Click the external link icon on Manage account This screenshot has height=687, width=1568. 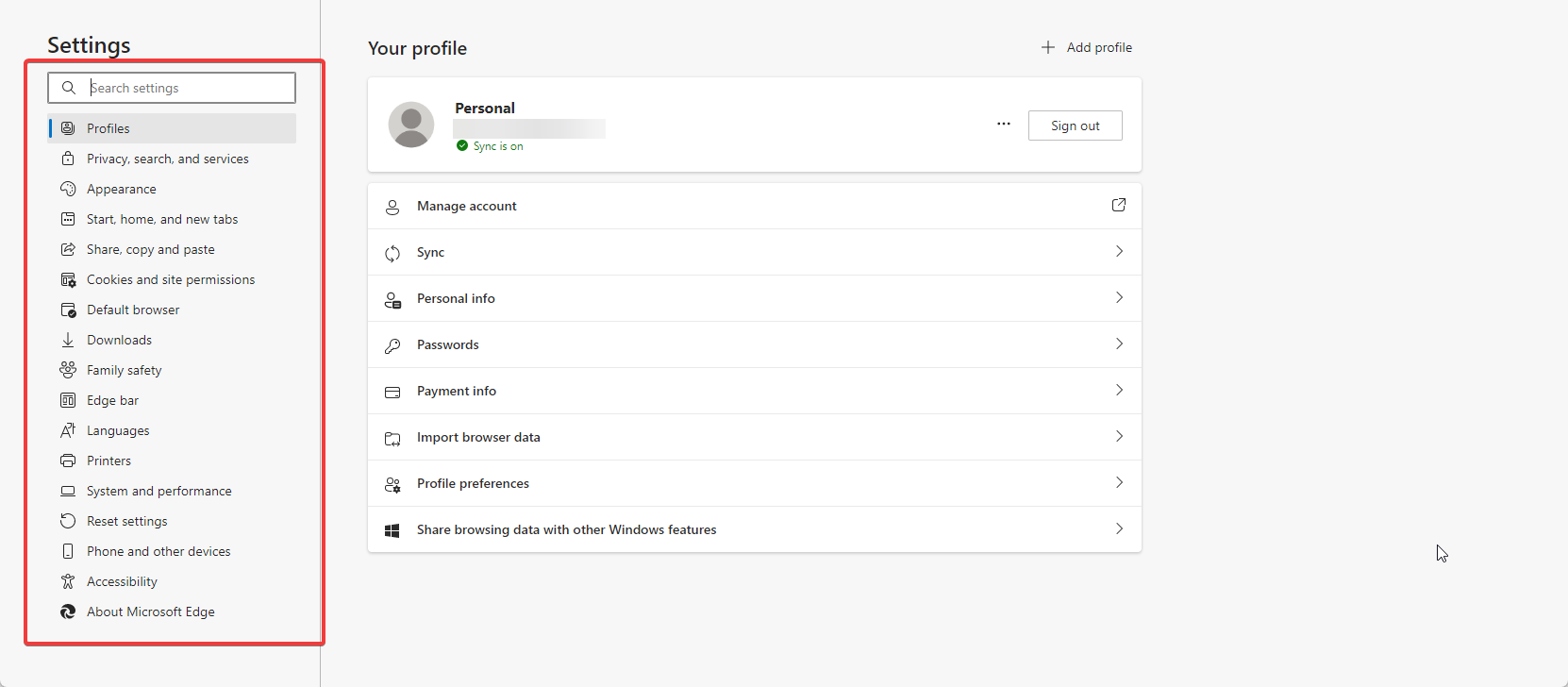coord(1119,205)
